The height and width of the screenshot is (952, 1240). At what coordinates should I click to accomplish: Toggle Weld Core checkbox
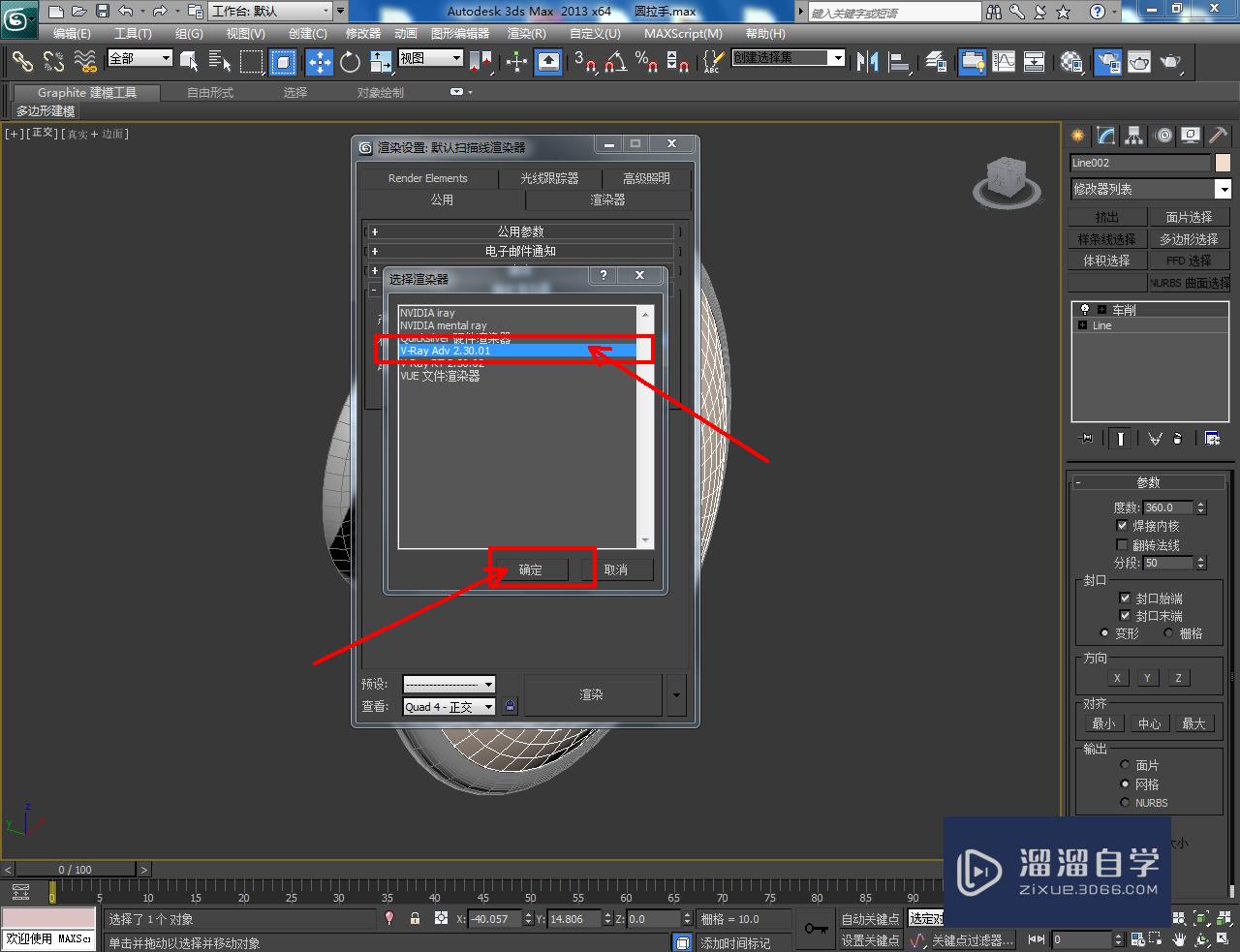(1122, 525)
